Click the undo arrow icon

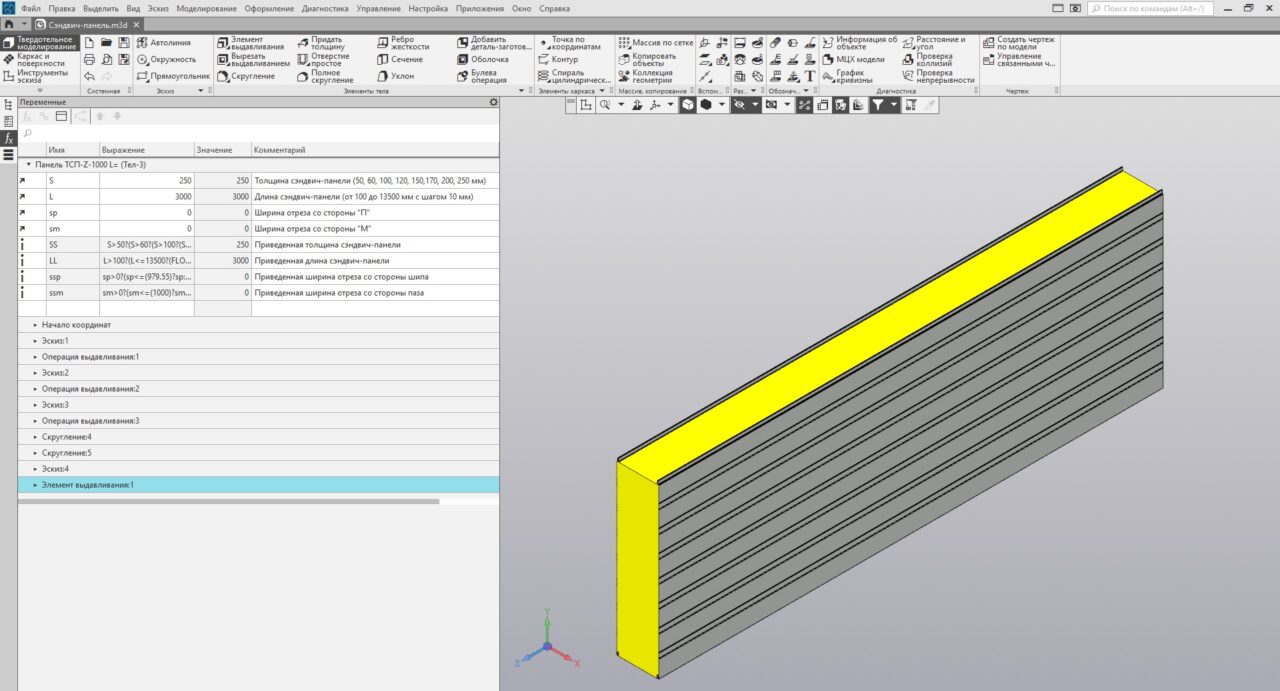click(90, 76)
